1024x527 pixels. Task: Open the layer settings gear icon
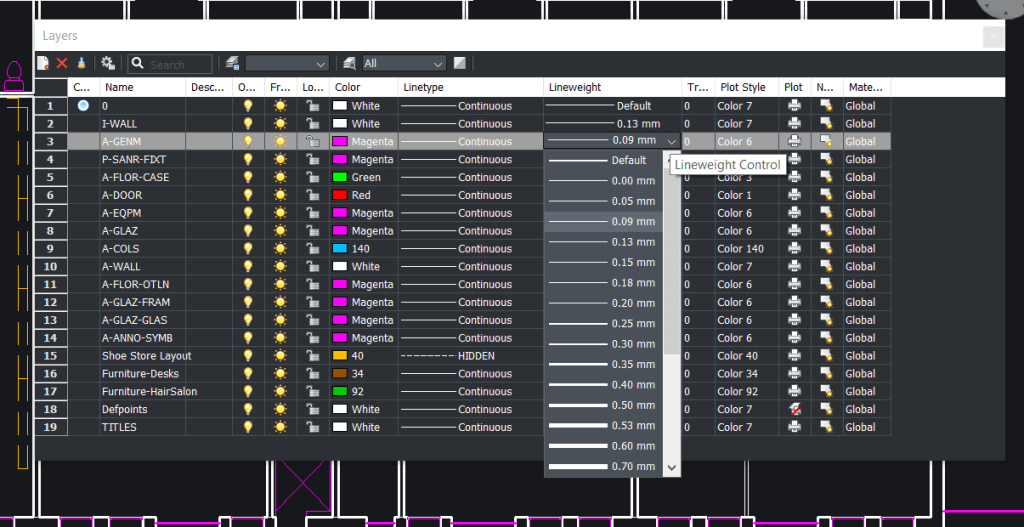108,63
